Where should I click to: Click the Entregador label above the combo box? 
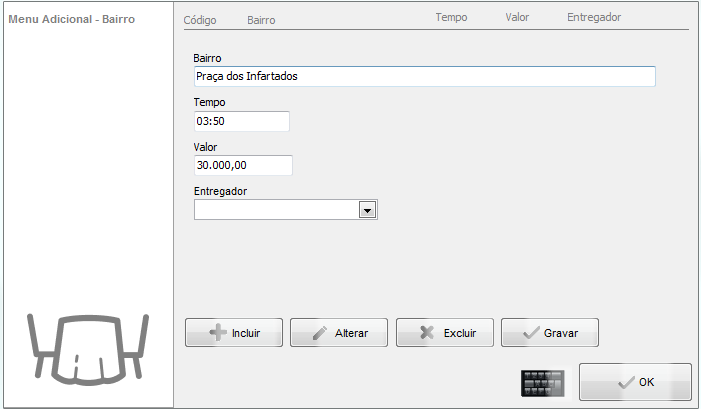coord(220,191)
